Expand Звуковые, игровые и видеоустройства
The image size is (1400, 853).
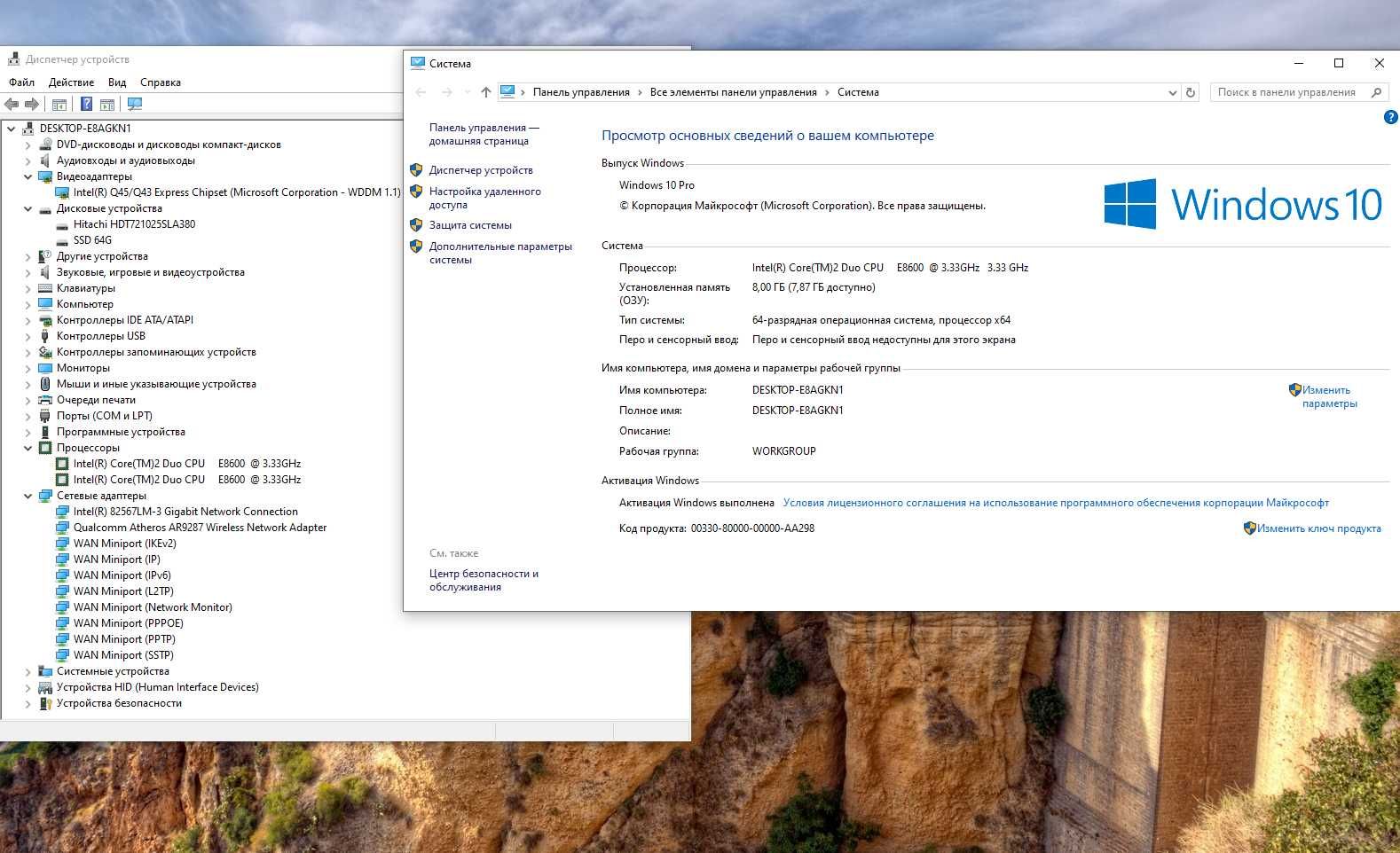[28, 272]
